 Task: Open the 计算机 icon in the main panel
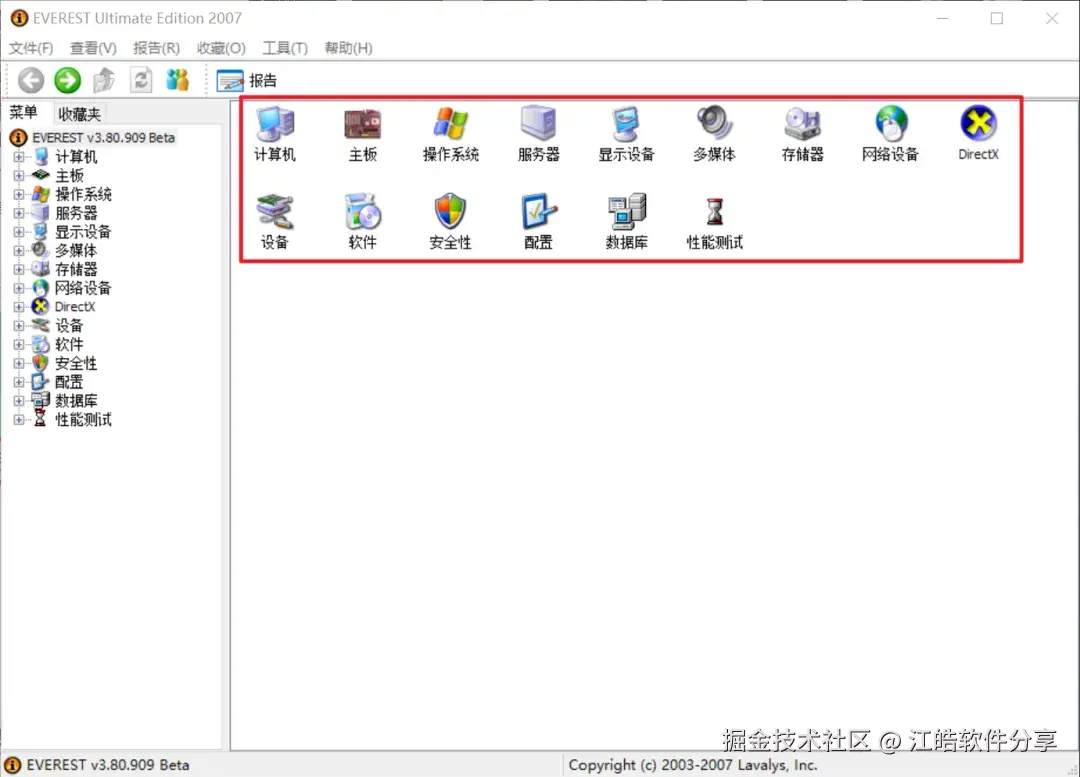[275, 134]
